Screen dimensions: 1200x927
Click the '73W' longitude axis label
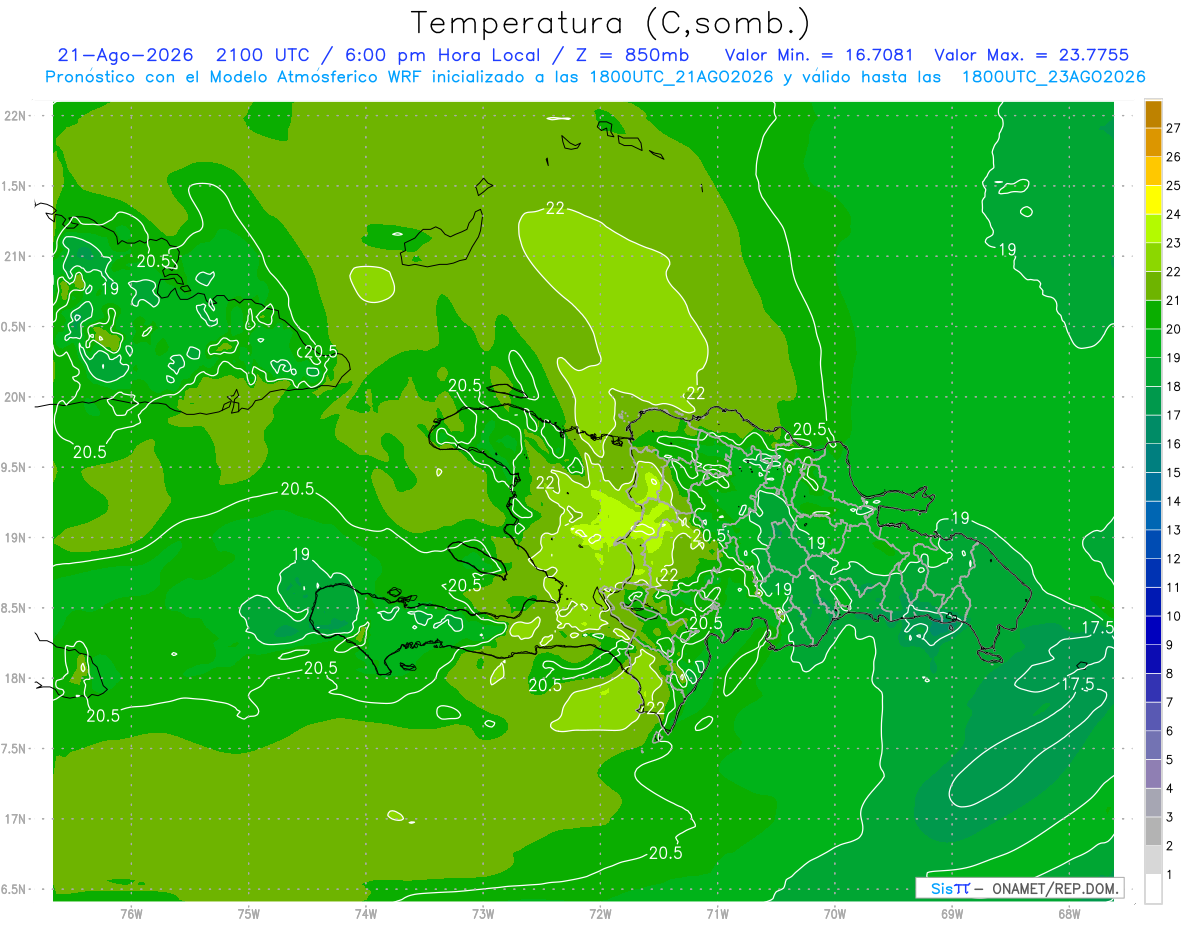tap(483, 914)
